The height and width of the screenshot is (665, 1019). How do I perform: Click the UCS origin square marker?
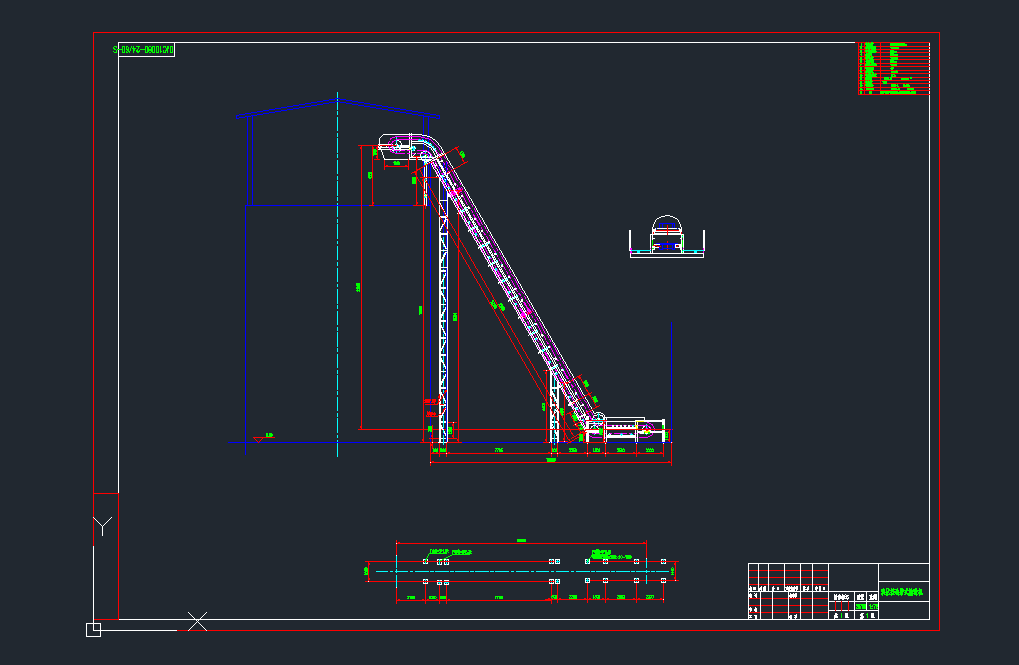(93, 629)
